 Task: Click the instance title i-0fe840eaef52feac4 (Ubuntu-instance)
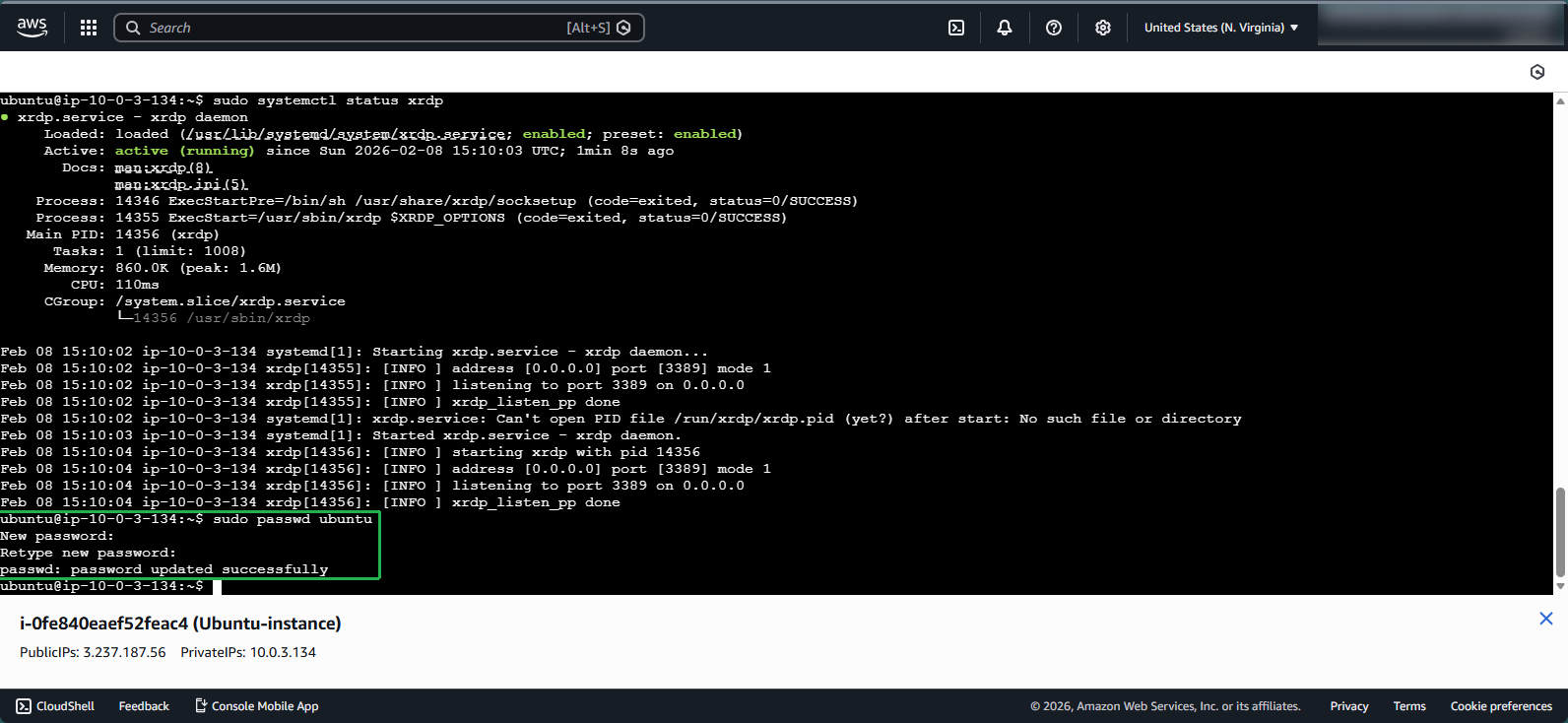click(x=180, y=624)
